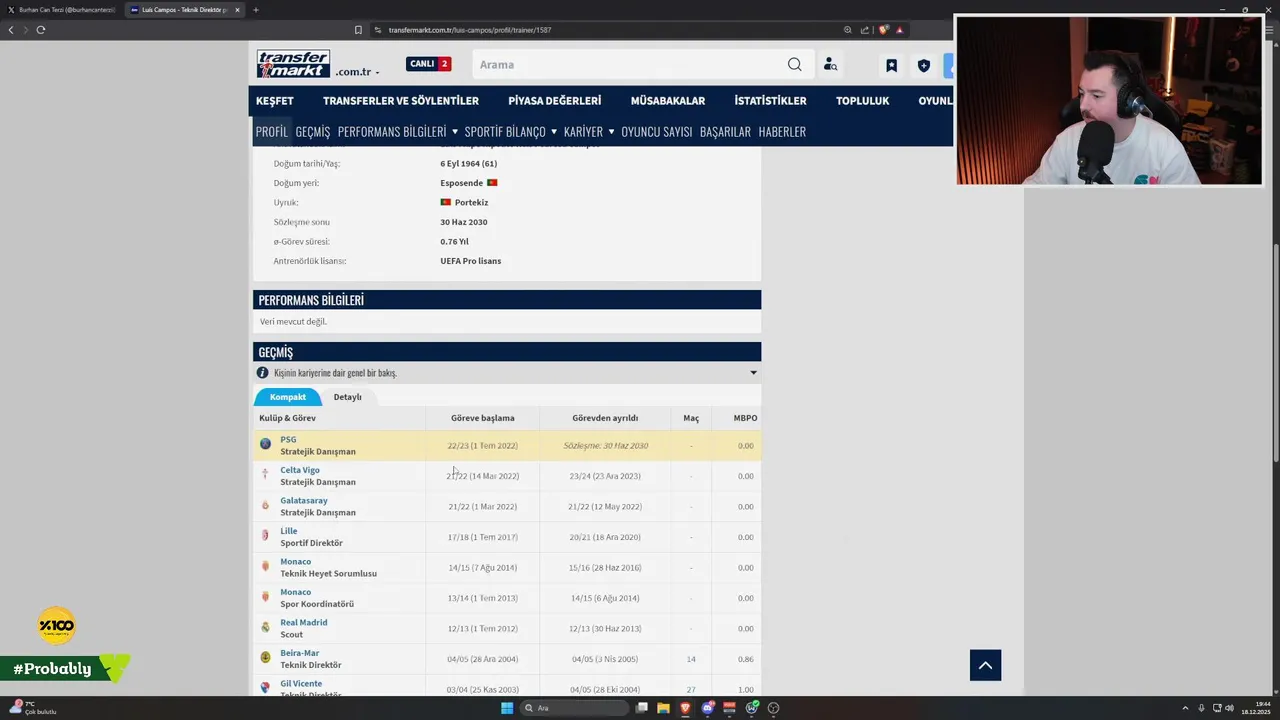Click the search magnifier icon
This screenshot has width=1280, height=720.
[x=794, y=64]
